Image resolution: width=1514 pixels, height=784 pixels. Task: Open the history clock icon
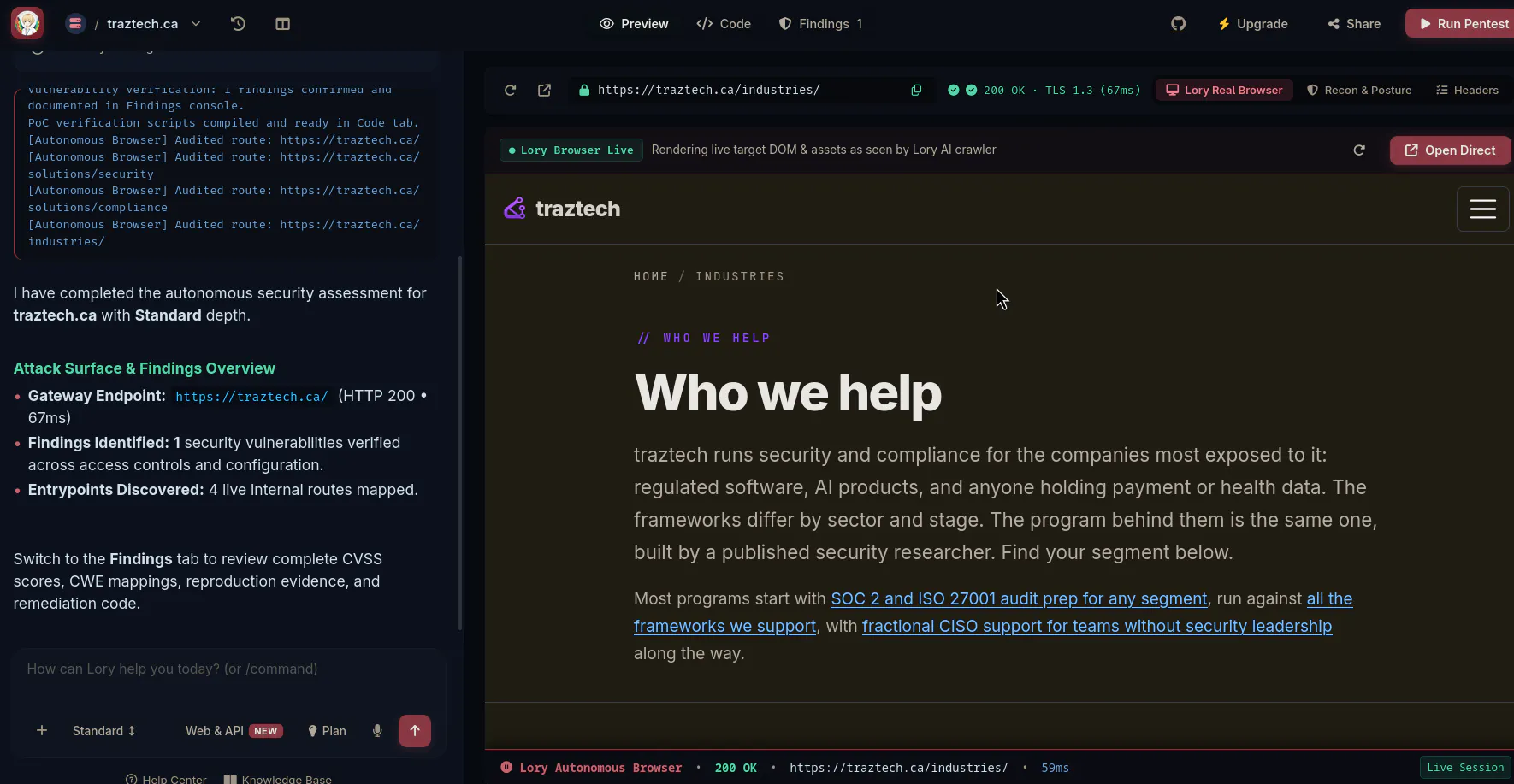(238, 23)
